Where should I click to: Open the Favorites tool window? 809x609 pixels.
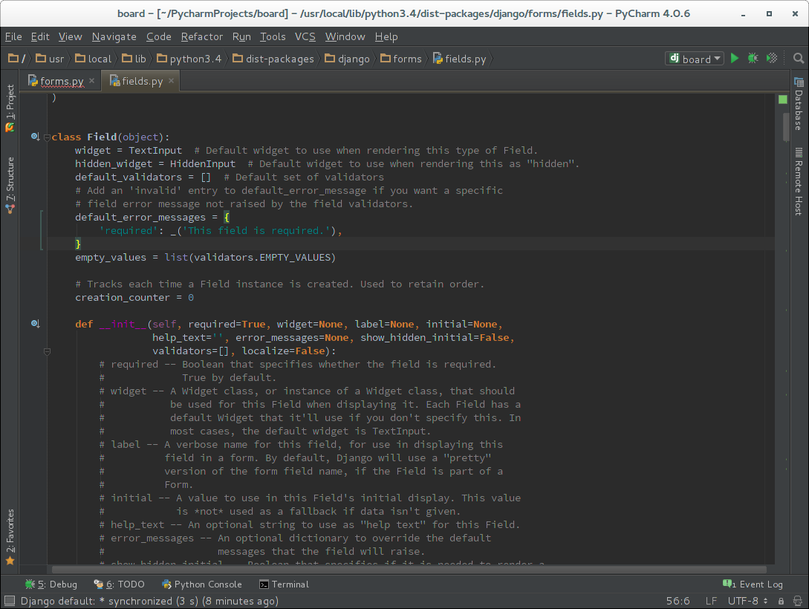point(10,537)
